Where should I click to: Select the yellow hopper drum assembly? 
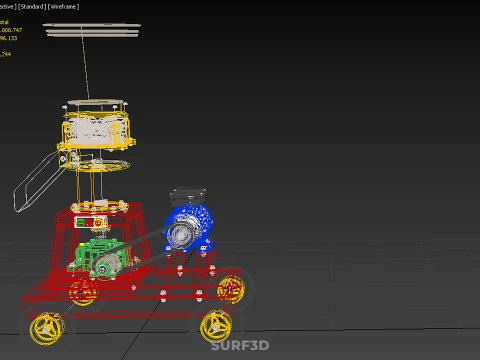click(x=97, y=130)
